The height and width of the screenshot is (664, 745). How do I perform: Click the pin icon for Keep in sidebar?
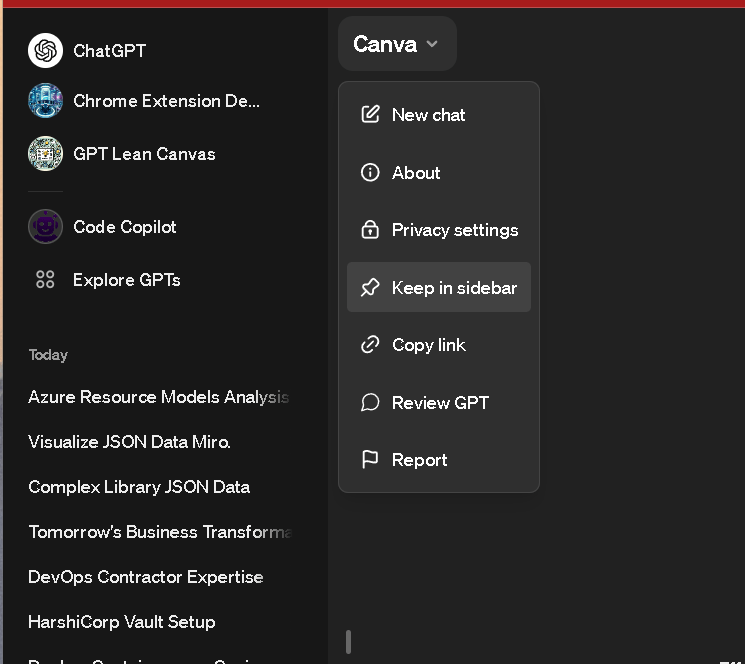click(x=370, y=287)
